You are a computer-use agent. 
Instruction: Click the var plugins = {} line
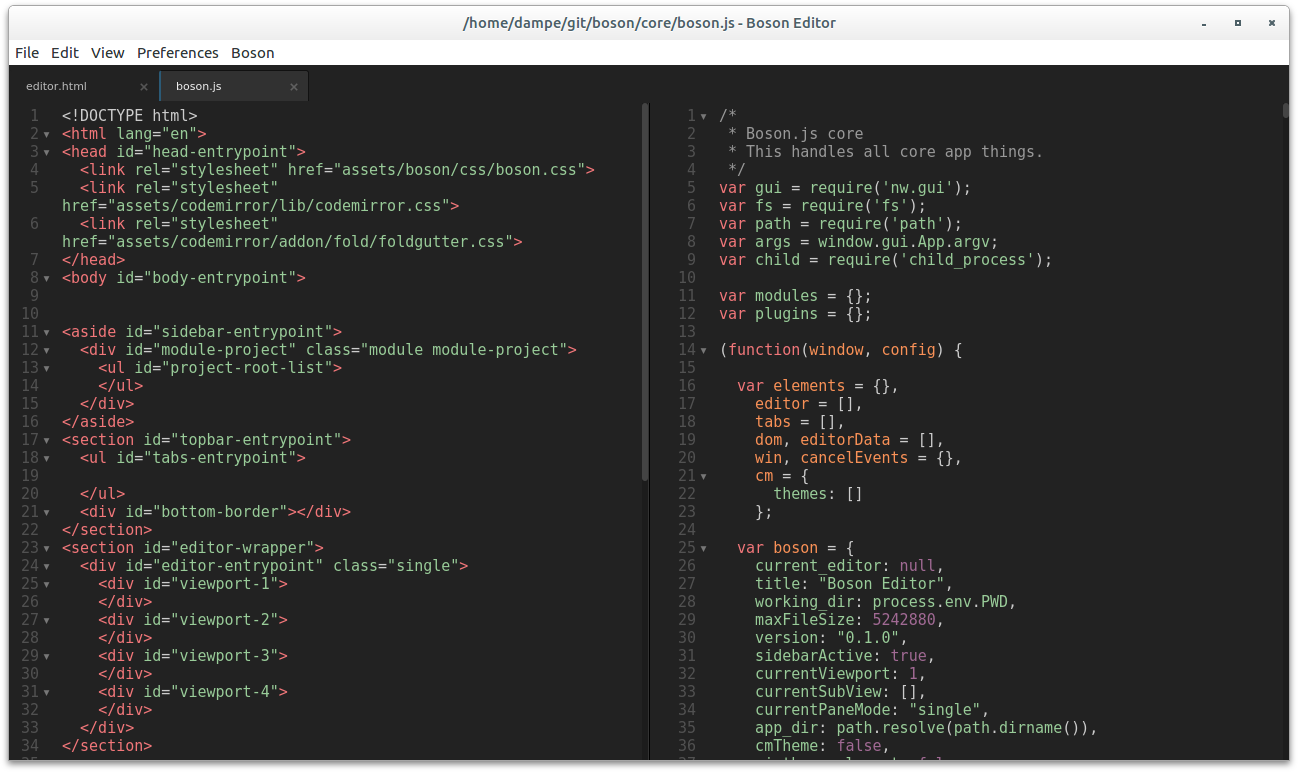coord(795,314)
